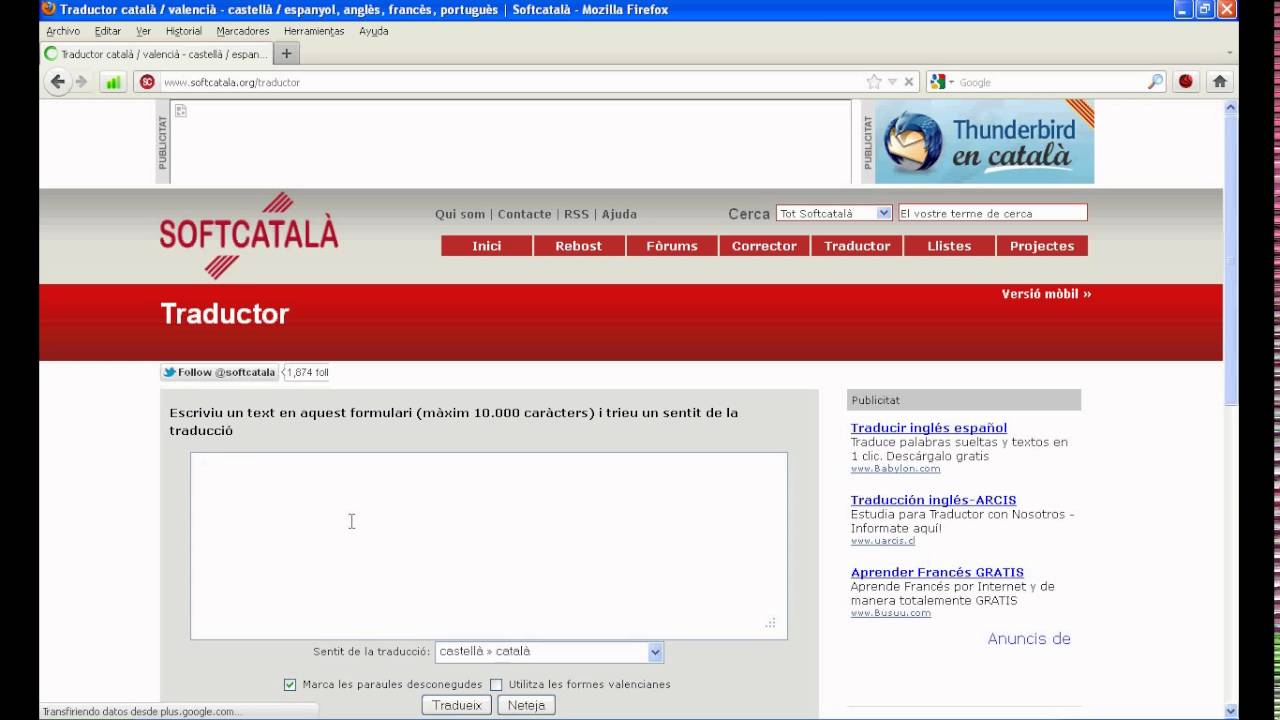Click the broken image icon in ad banner
Screen dimensions: 1280x720
181,110
